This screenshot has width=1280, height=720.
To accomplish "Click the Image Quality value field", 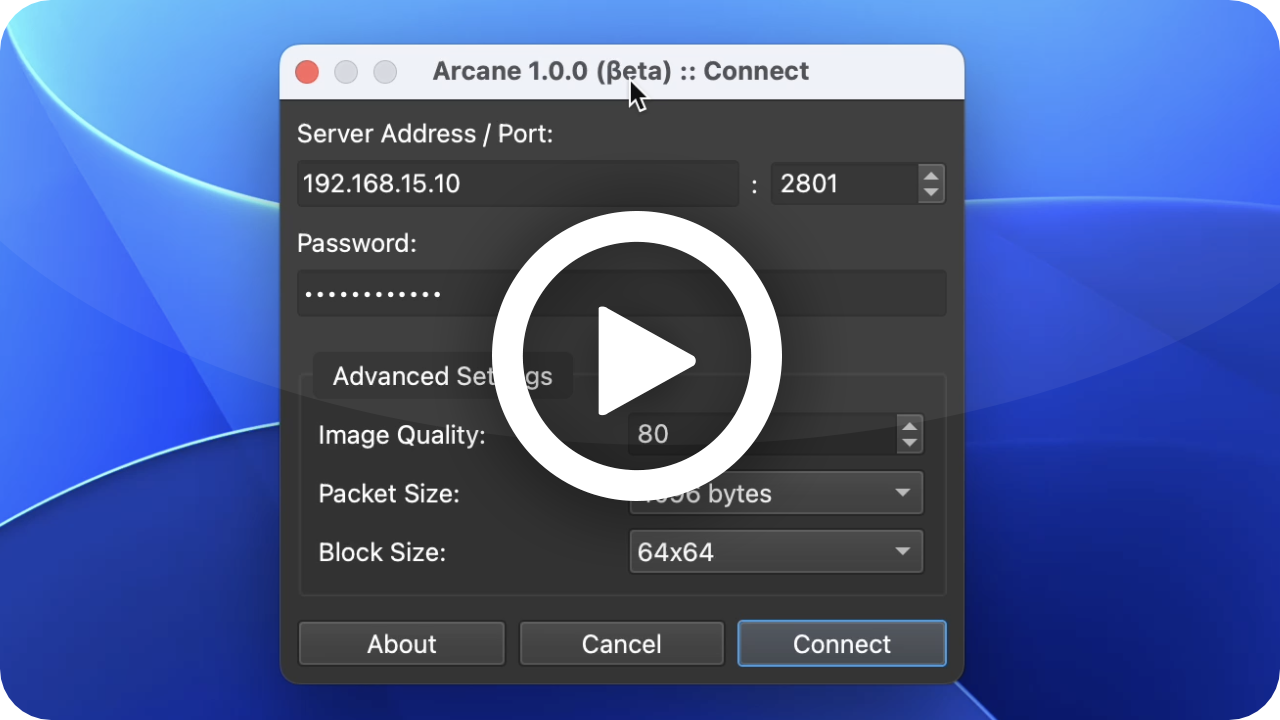I will (762, 433).
